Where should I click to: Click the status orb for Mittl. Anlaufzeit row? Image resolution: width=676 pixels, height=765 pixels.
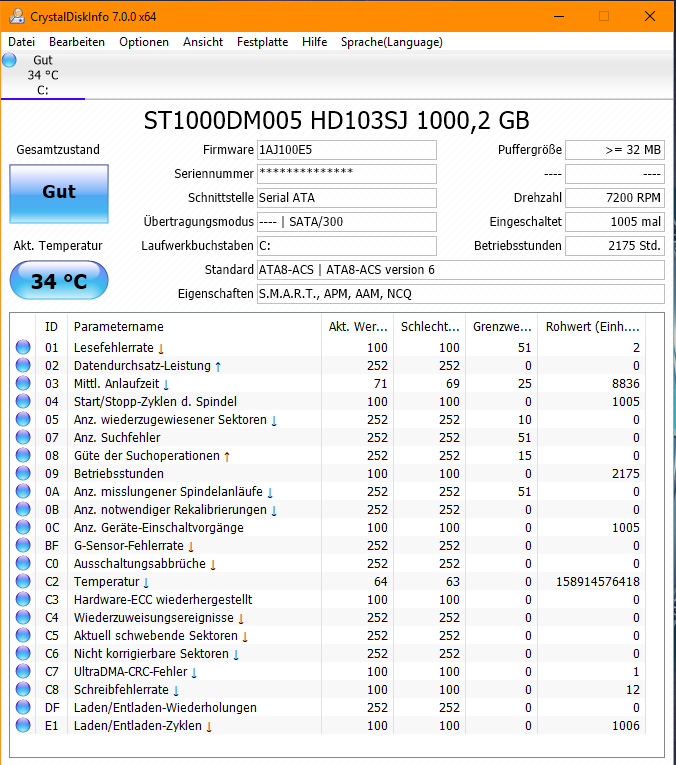click(23, 383)
